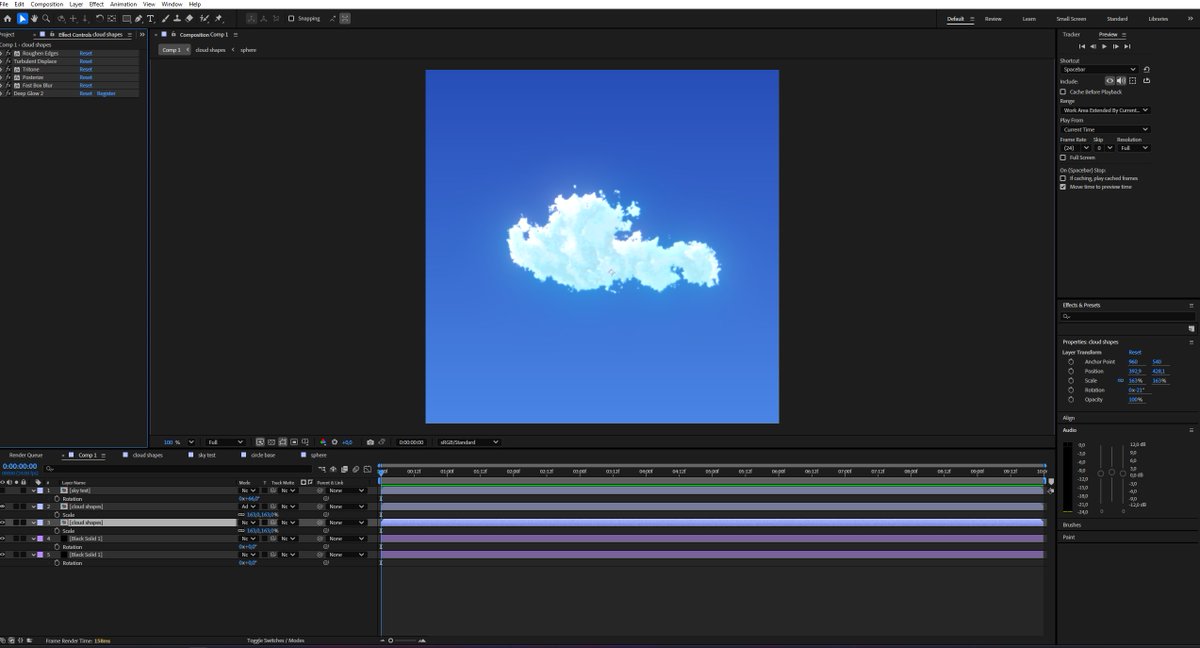Open the Composition menu in the menu bar
This screenshot has width=1200, height=648.
pos(44,3)
